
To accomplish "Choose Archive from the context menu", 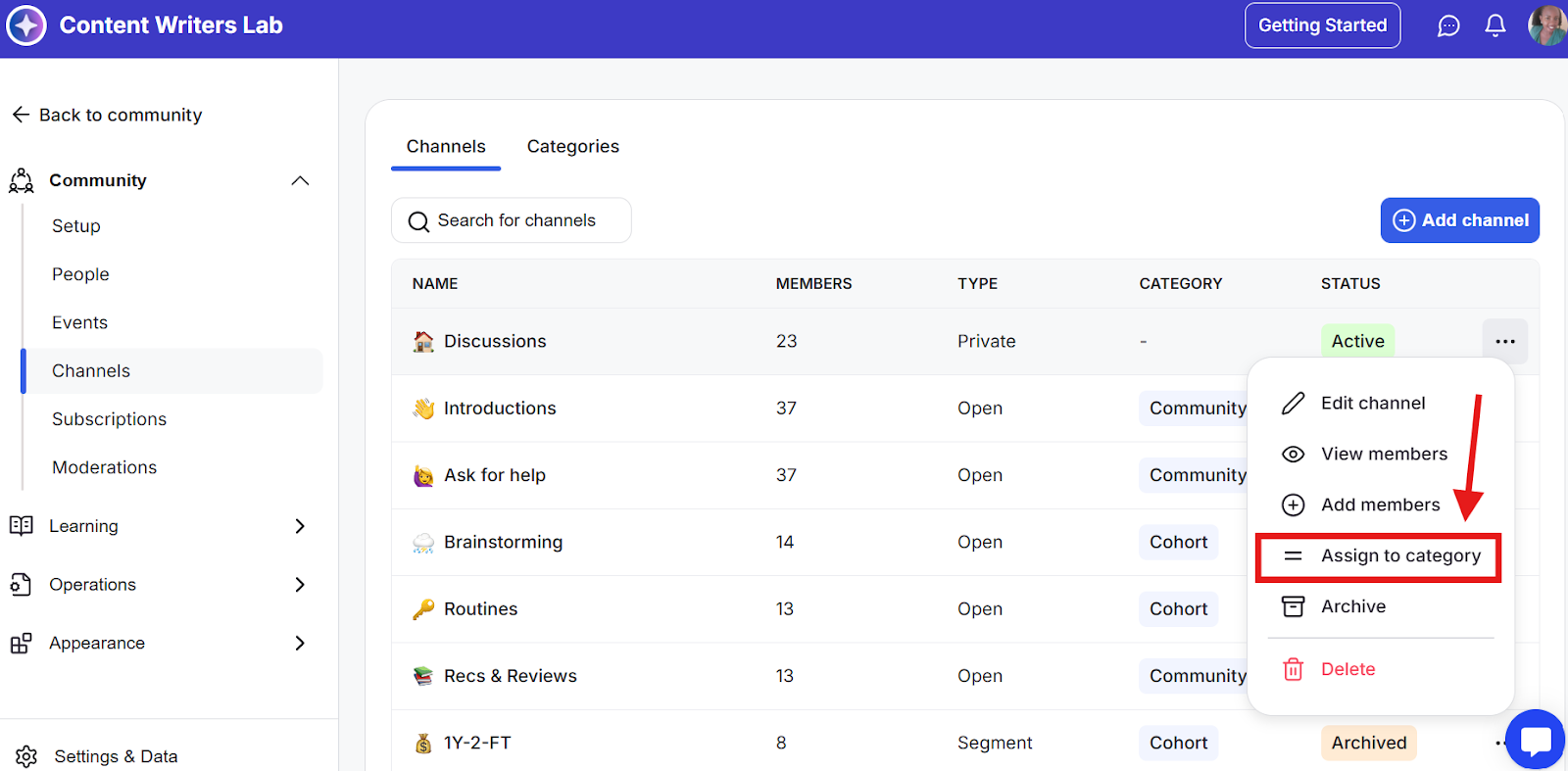I will (x=1353, y=606).
